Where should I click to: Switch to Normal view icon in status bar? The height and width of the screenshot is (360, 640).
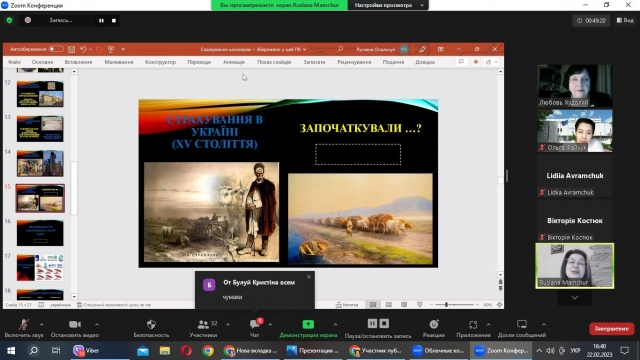pyautogui.click(x=373, y=305)
